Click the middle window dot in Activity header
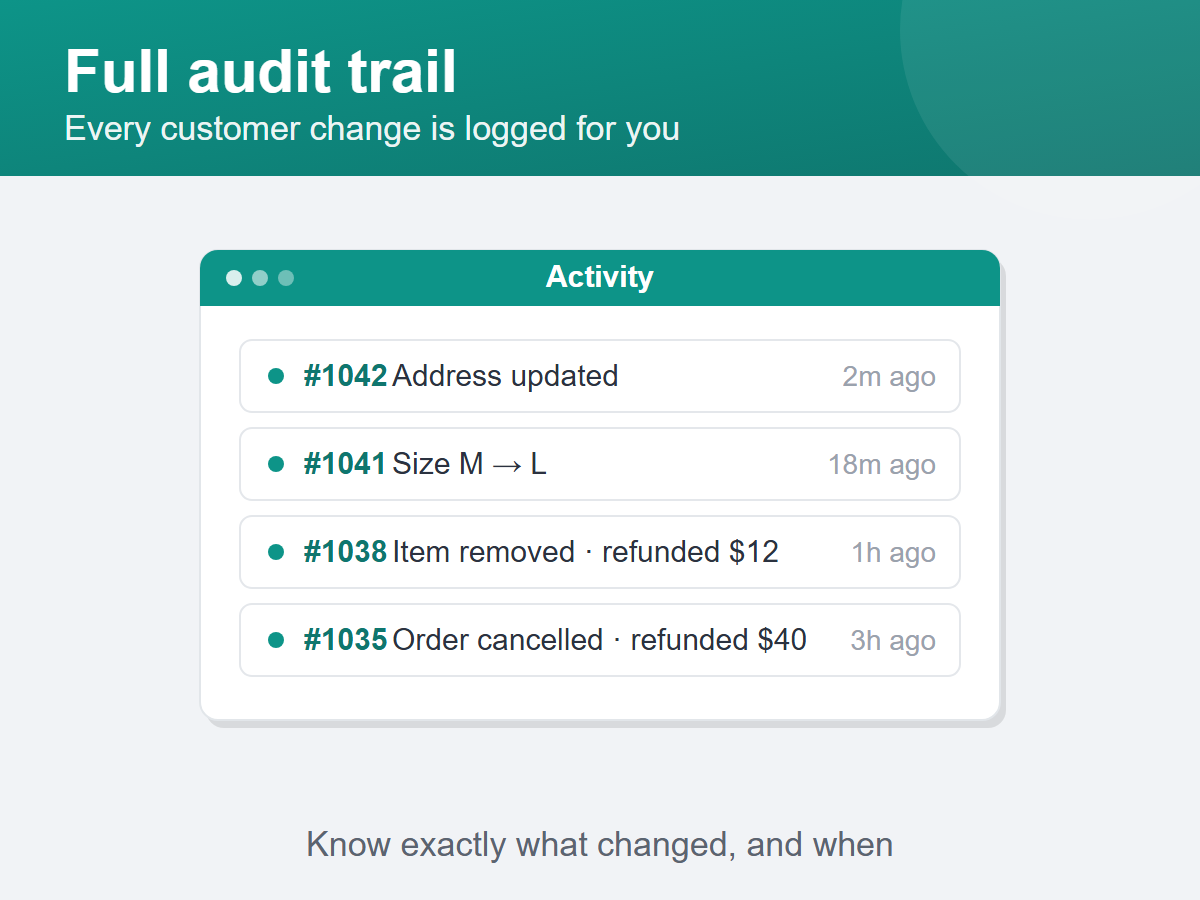 click(260, 277)
